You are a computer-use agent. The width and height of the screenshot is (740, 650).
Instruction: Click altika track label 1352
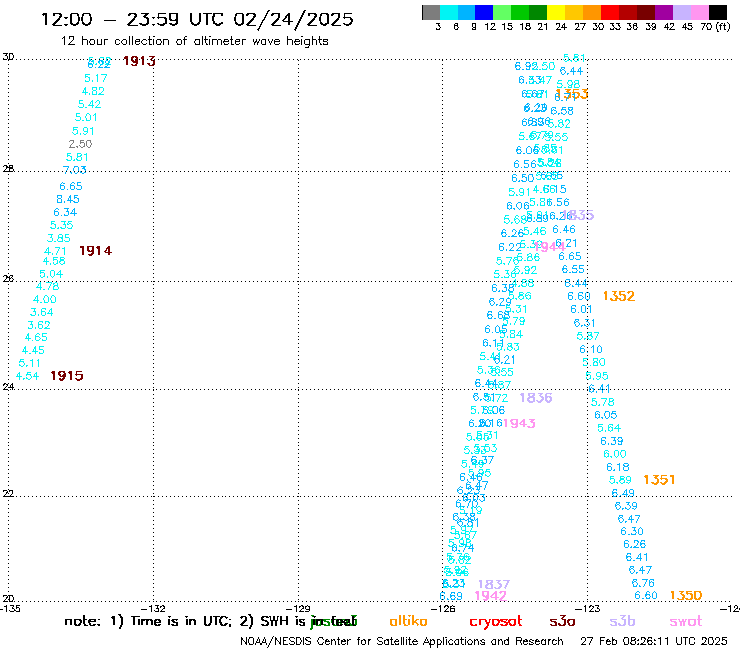619,296
